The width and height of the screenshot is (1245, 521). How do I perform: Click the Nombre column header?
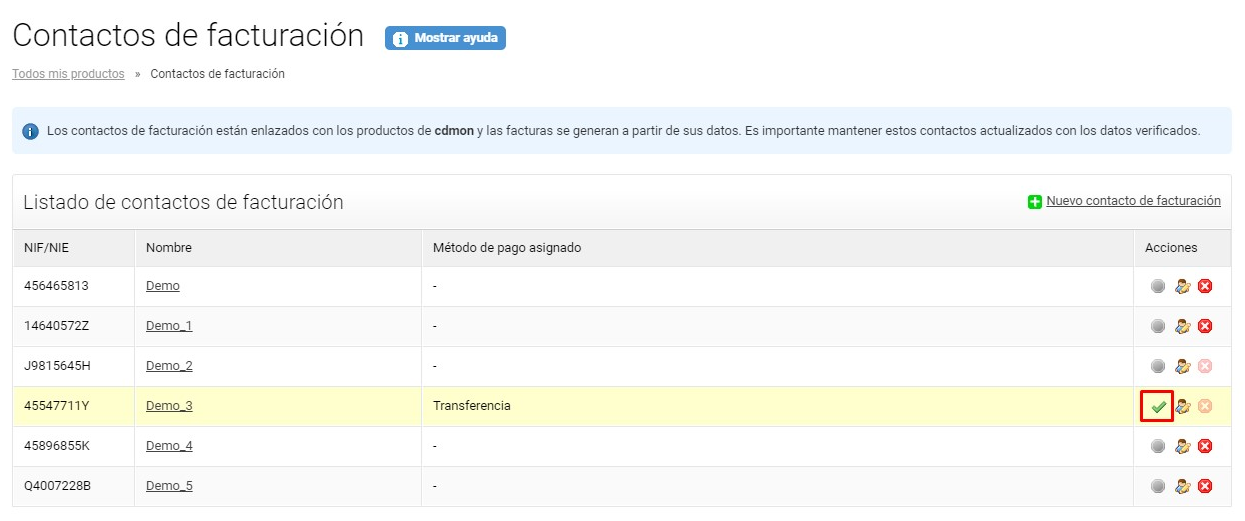(x=169, y=248)
